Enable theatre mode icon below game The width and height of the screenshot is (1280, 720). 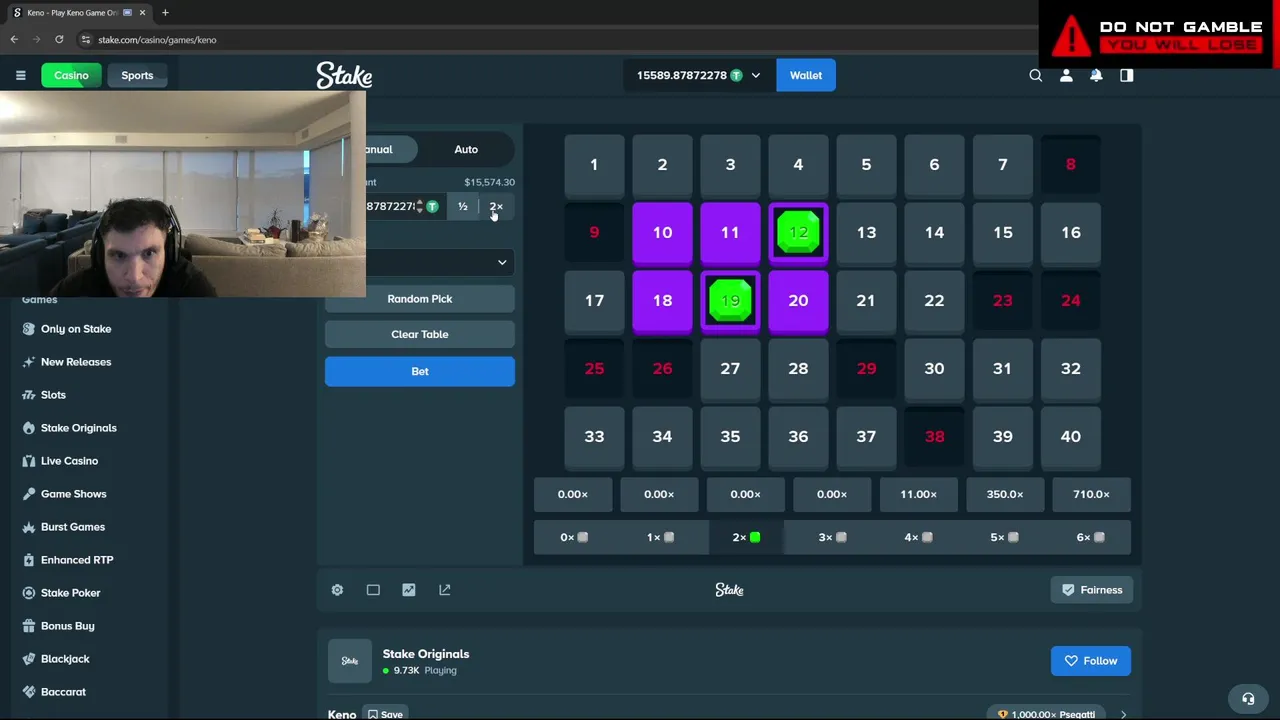373,590
